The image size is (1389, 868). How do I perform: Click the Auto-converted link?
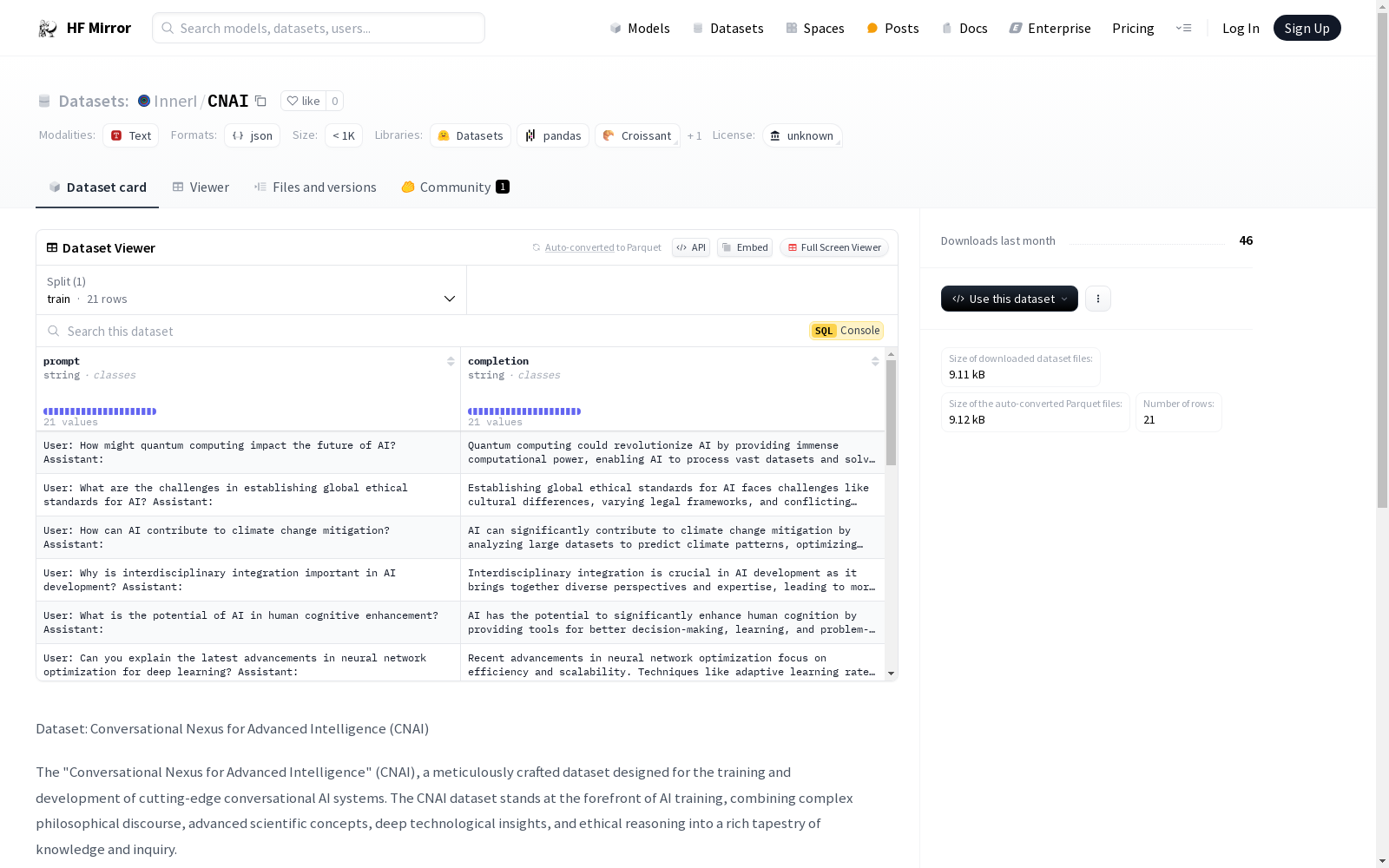tap(579, 247)
